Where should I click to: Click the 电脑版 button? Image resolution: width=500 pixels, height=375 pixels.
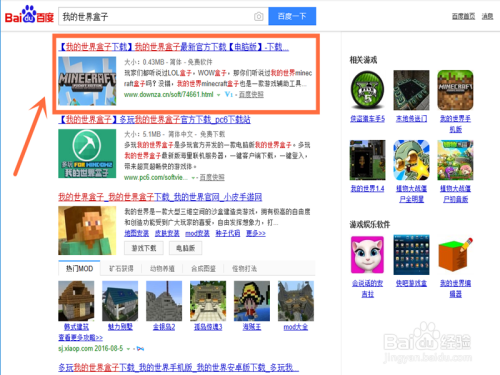pyautogui.click(x=185, y=248)
